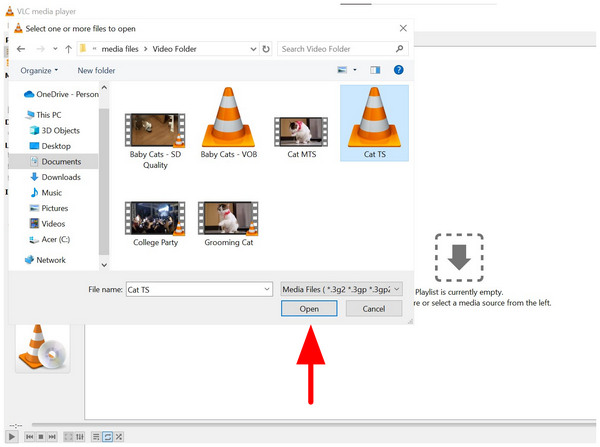Open Music folder in sidebar
600x447 pixels.
[46, 193]
